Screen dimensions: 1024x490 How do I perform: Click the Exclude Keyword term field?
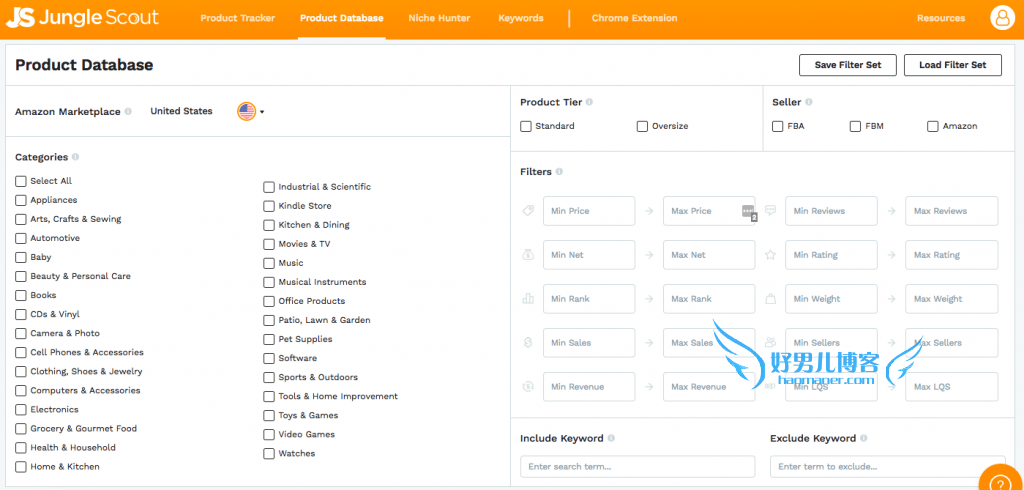888,466
